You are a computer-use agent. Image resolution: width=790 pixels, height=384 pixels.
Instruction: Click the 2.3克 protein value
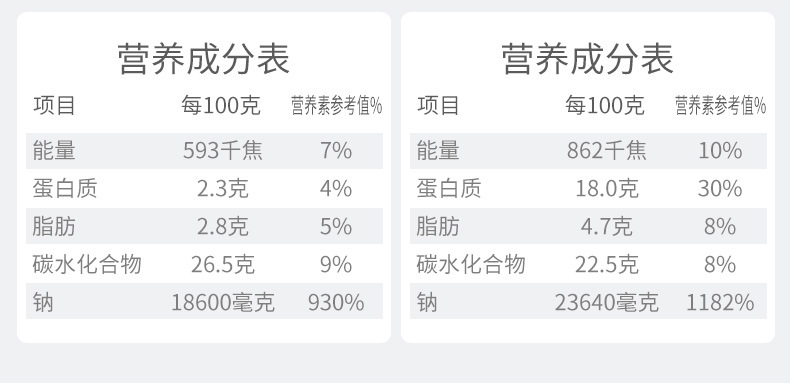(x=223, y=188)
